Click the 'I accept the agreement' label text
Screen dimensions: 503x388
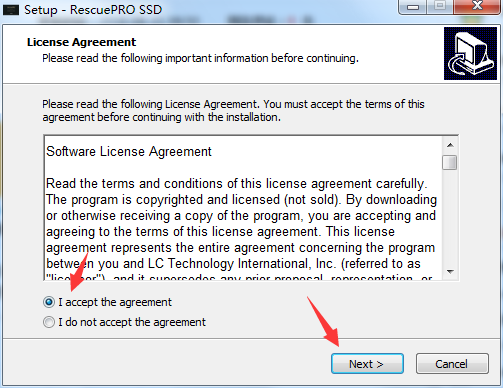[x=115, y=302]
